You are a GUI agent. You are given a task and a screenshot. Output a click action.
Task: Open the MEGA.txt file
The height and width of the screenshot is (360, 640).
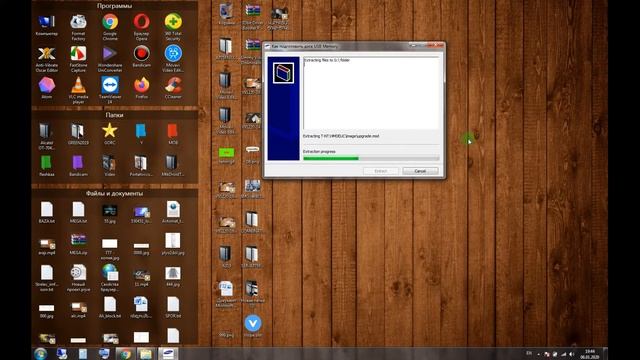[78, 212]
